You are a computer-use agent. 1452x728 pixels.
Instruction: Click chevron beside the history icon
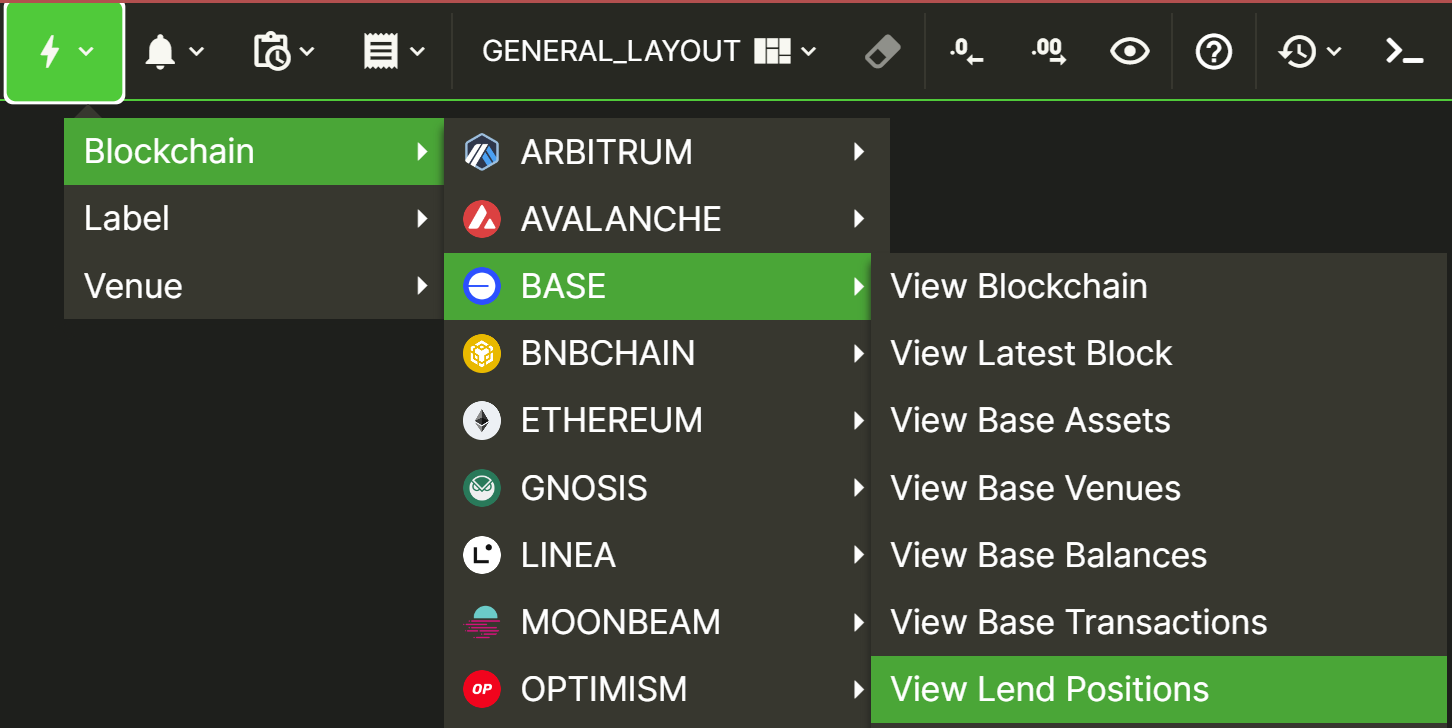click(x=1333, y=51)
